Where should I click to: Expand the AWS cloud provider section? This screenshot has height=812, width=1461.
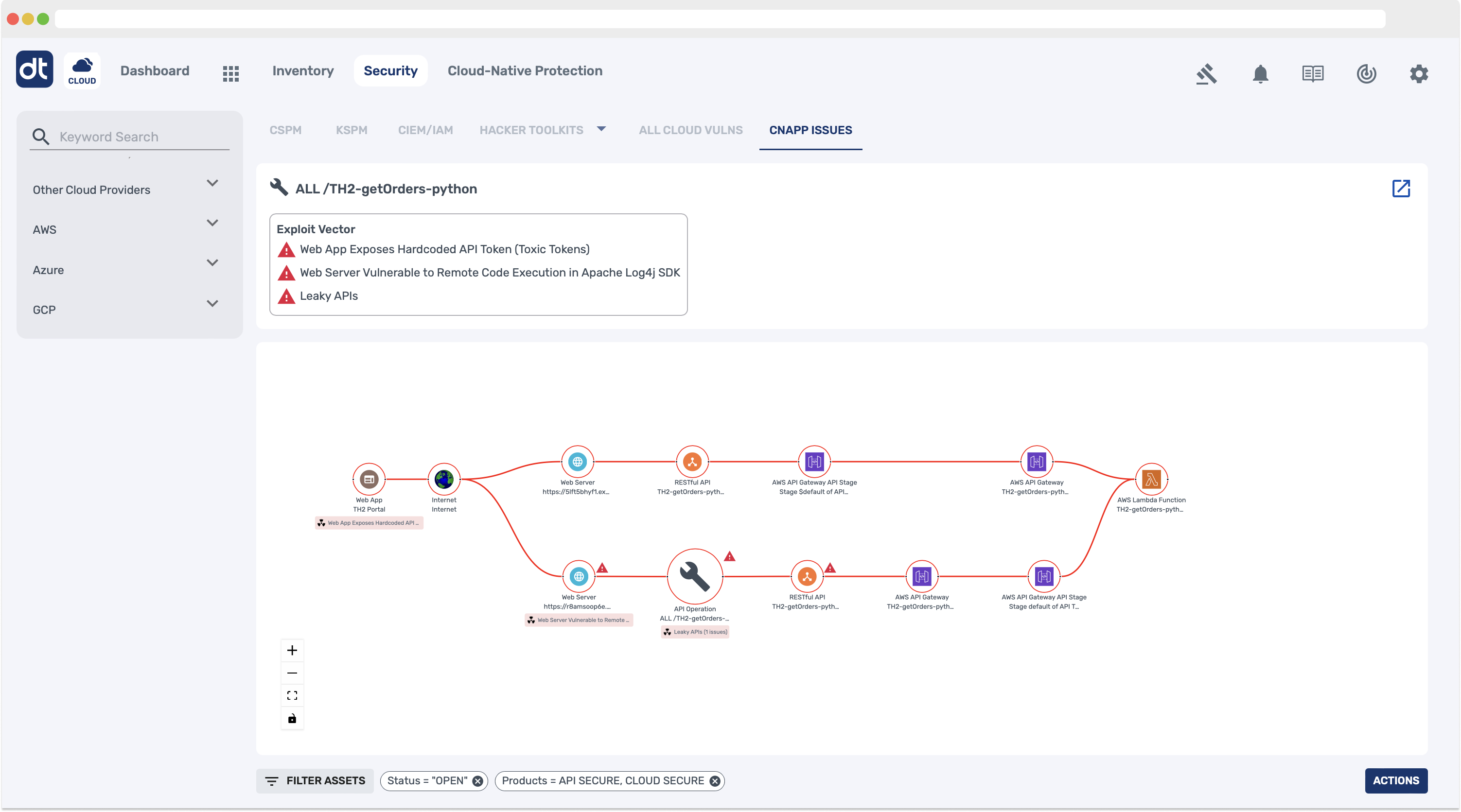click(212, 223)
